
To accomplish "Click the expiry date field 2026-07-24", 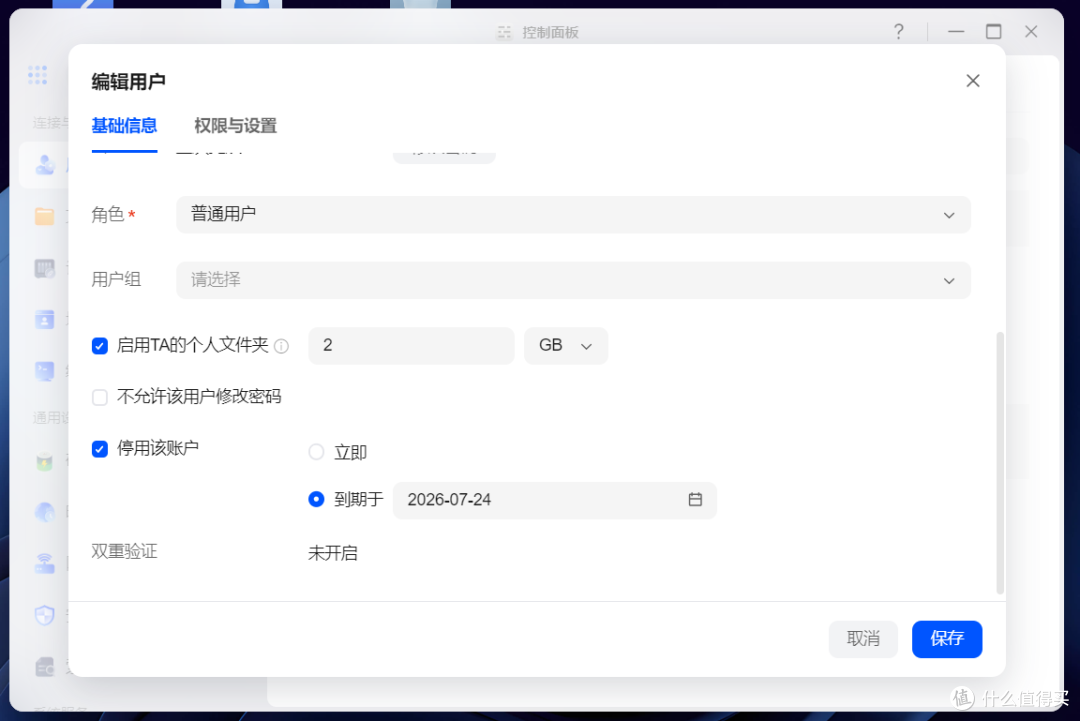I will [x=554, y=500].
